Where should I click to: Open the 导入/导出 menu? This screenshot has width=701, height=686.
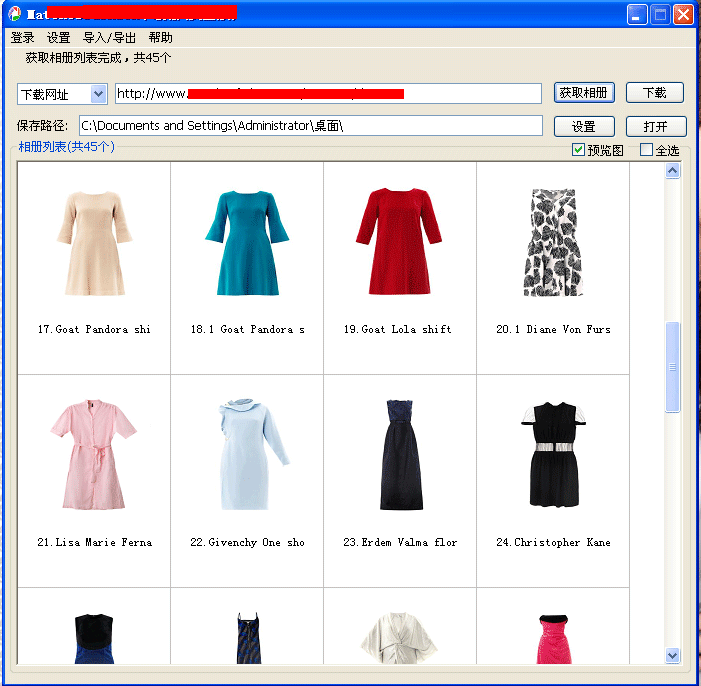tap(109, 38)
